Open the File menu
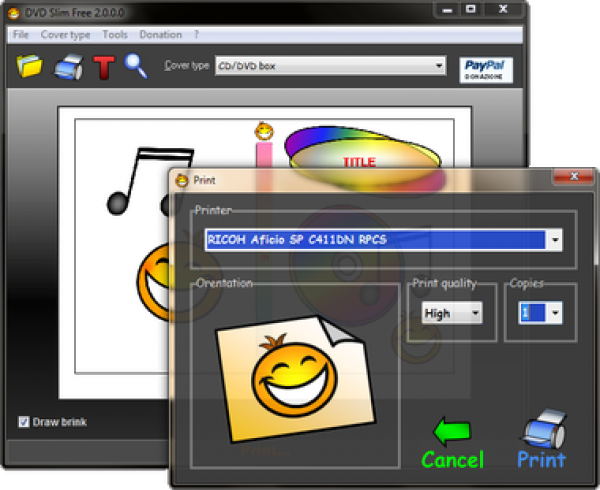 [21, 35]
